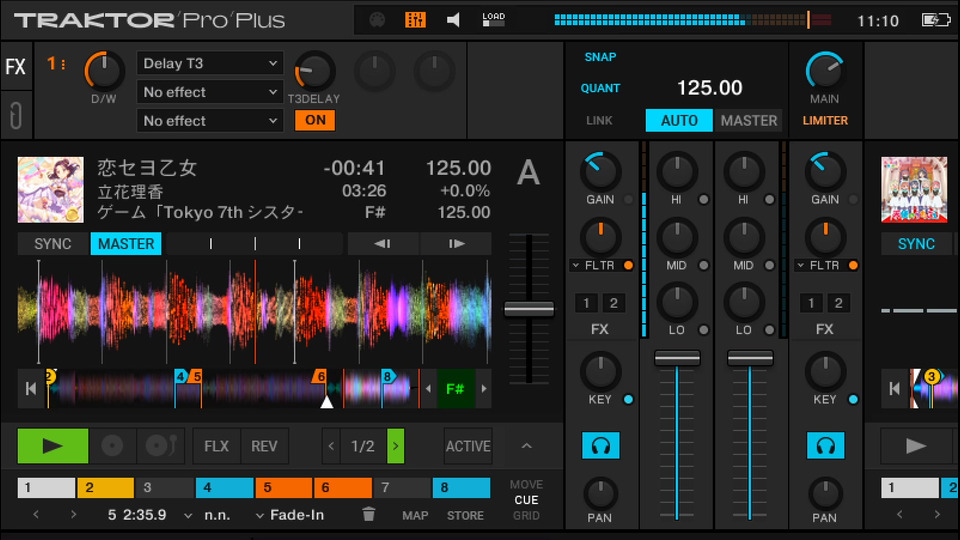
Task: Open the MIDI controller indicator icon in header
Action: [x=377, y=20]
